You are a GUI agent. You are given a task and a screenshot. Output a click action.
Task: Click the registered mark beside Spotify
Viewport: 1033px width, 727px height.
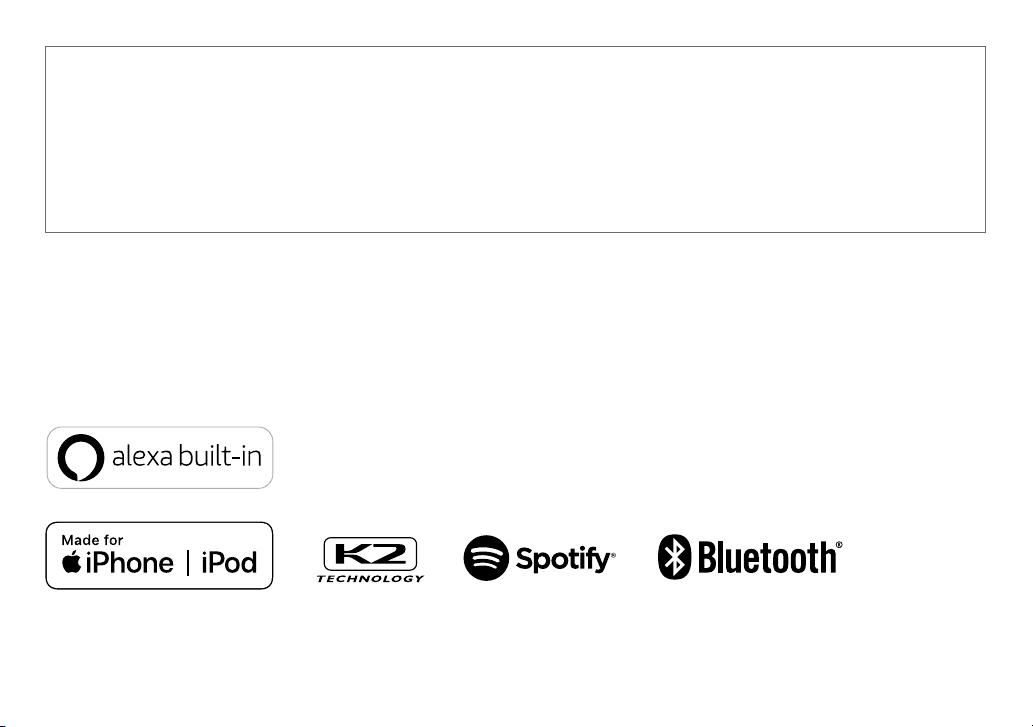click(613, 554)
